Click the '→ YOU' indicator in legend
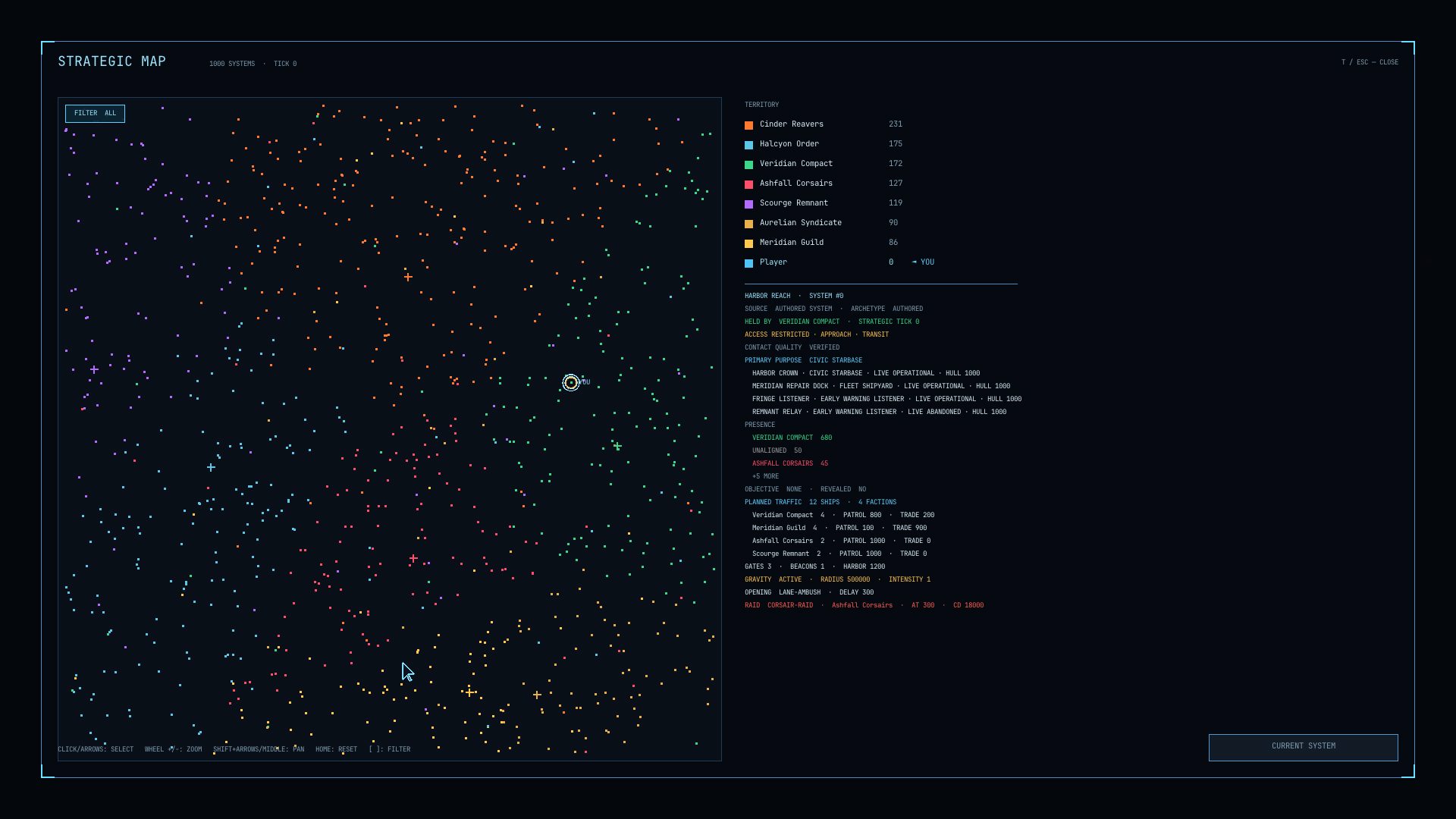The width and height of the screenshot is (1456, 819). tap(923, 262)
